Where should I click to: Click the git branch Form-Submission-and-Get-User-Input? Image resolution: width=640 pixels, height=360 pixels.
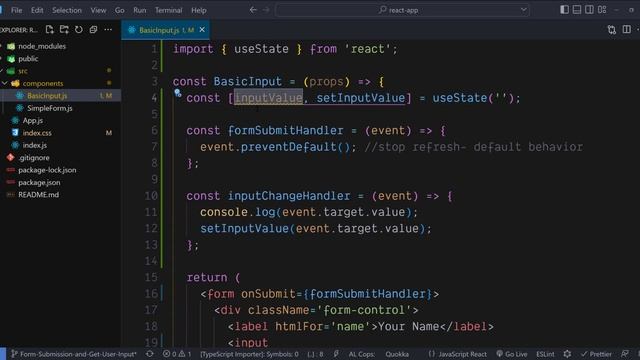pos(73,354)
